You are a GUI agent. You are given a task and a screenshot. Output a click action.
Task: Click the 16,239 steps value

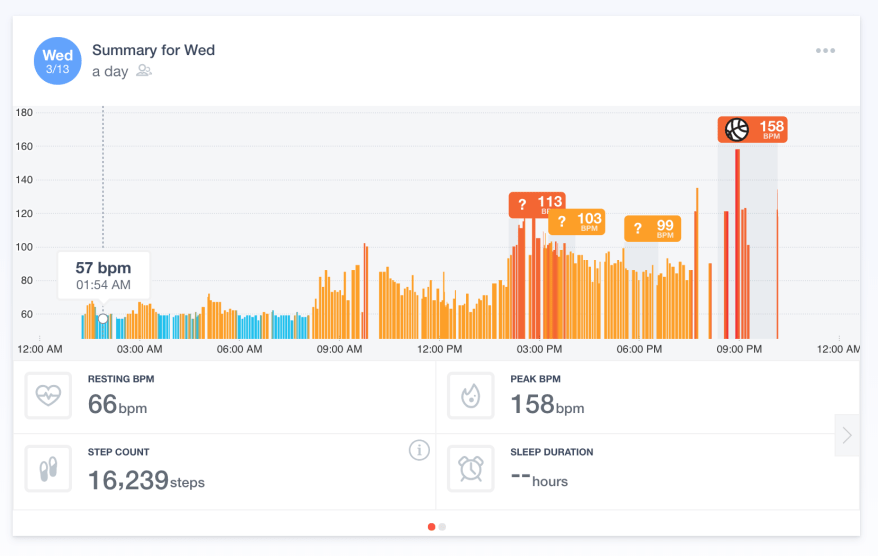pos(146,480)
